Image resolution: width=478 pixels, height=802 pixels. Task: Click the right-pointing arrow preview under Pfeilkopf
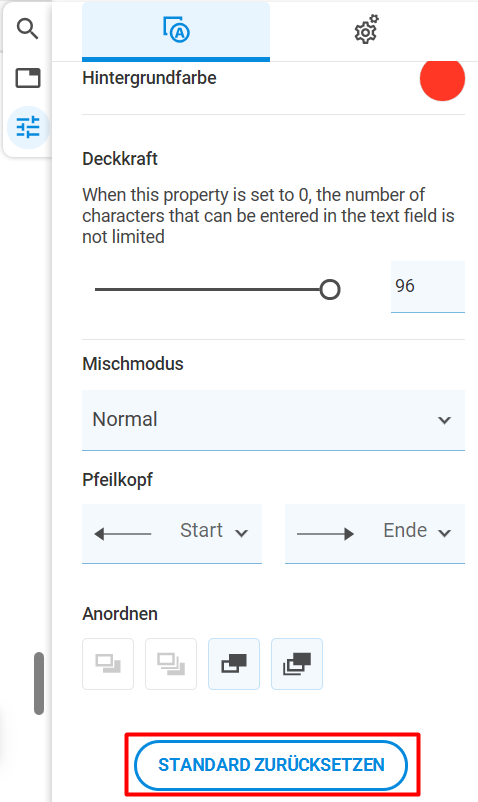click(x=326, y=534)
